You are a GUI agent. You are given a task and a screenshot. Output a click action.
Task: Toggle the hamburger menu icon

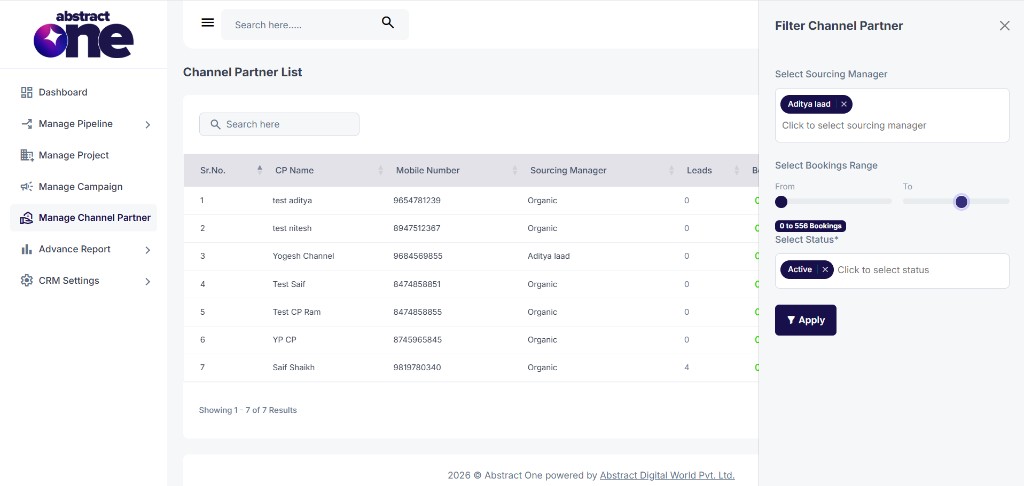point(208,23)
